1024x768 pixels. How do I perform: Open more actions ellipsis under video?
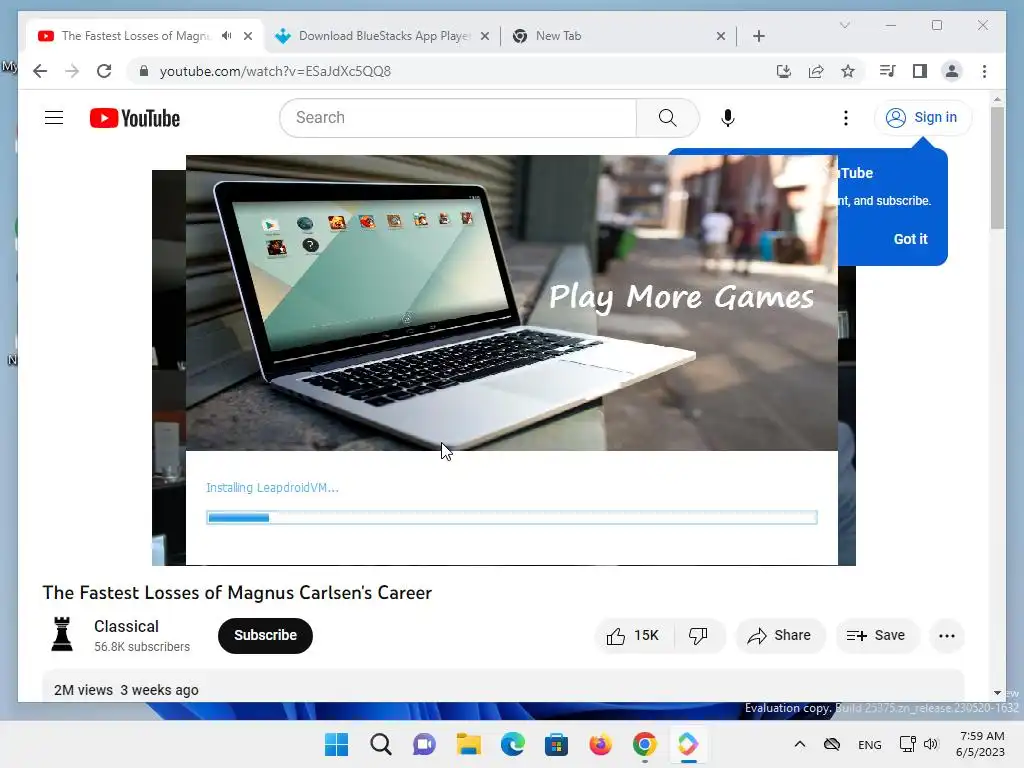947,635
